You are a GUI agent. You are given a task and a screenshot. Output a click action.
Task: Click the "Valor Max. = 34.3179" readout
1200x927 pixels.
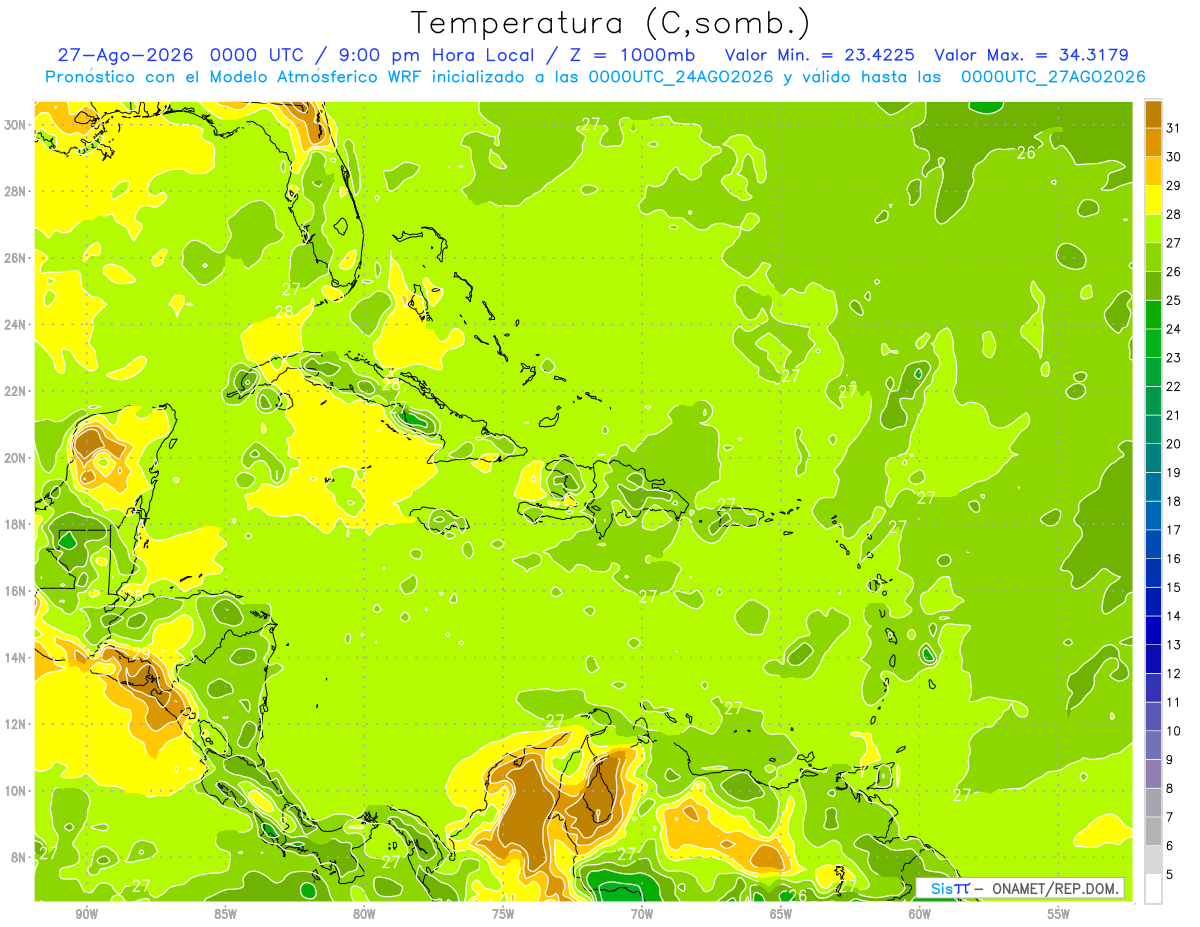tap(1031, 55)
